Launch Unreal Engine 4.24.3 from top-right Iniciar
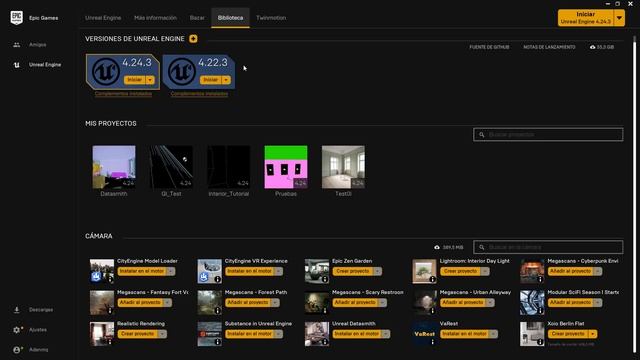The height and width of the screenshot is (360, 640). coord(586,18)
